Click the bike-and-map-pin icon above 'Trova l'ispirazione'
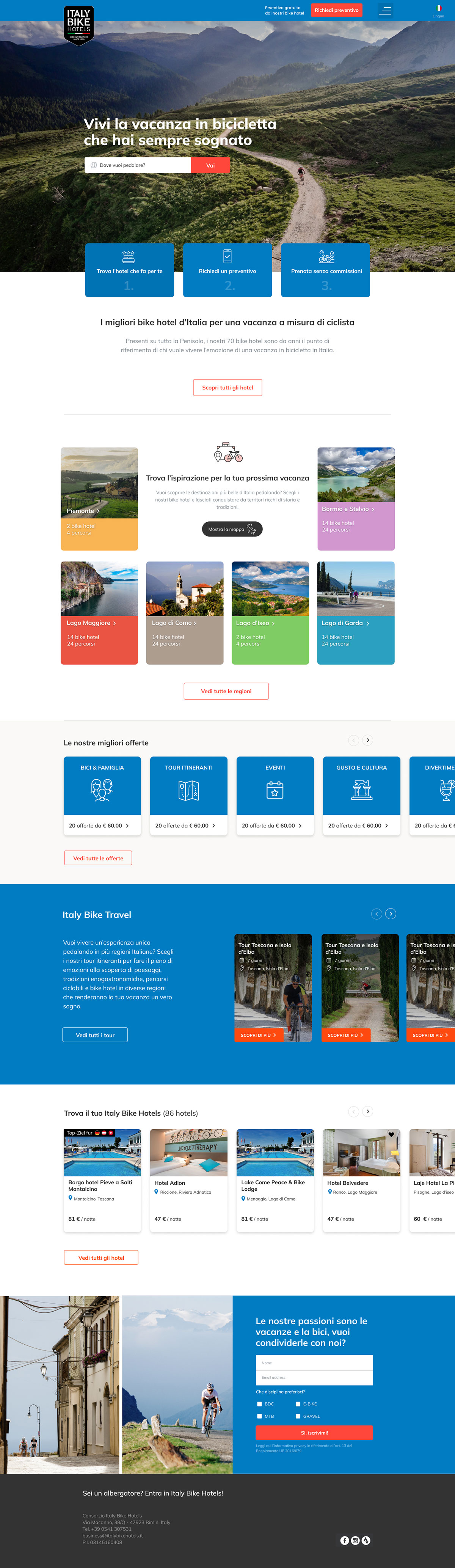The height and width of the screenshot is (1568, 455). click(x=228, y=452)
